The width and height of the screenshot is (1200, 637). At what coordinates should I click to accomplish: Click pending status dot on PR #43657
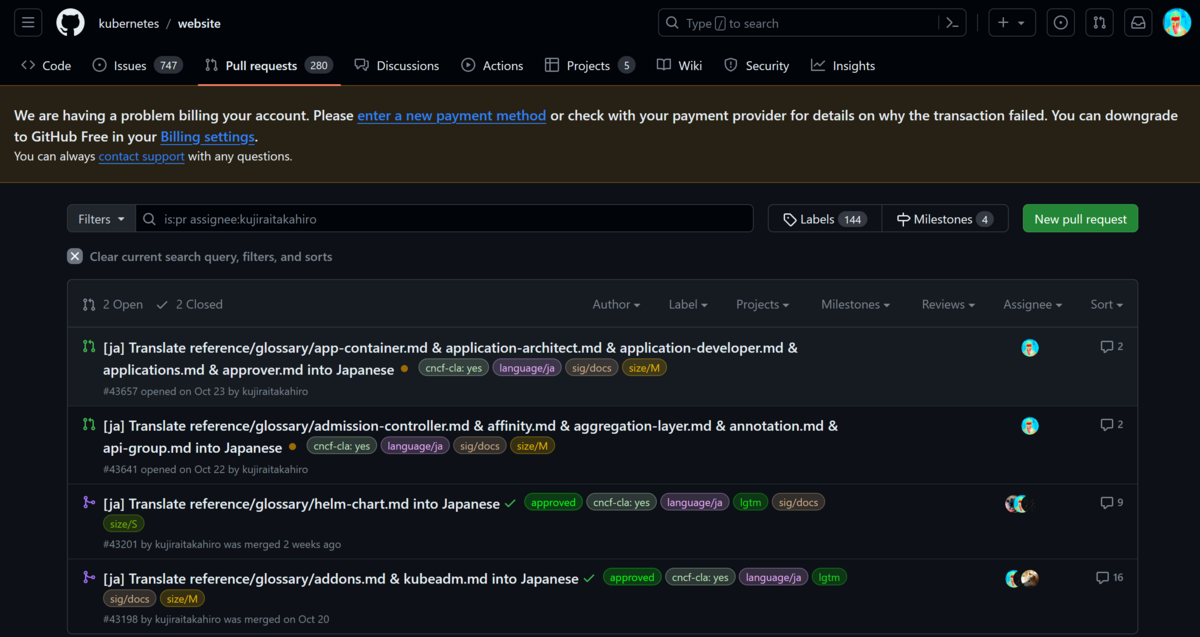click(x=404, y=369)
